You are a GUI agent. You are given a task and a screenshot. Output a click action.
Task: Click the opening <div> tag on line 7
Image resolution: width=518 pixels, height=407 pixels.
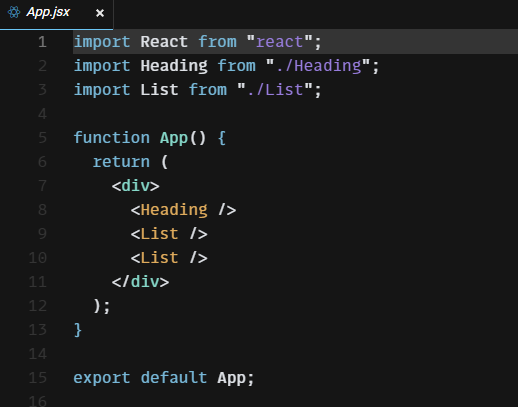(136, 186)
